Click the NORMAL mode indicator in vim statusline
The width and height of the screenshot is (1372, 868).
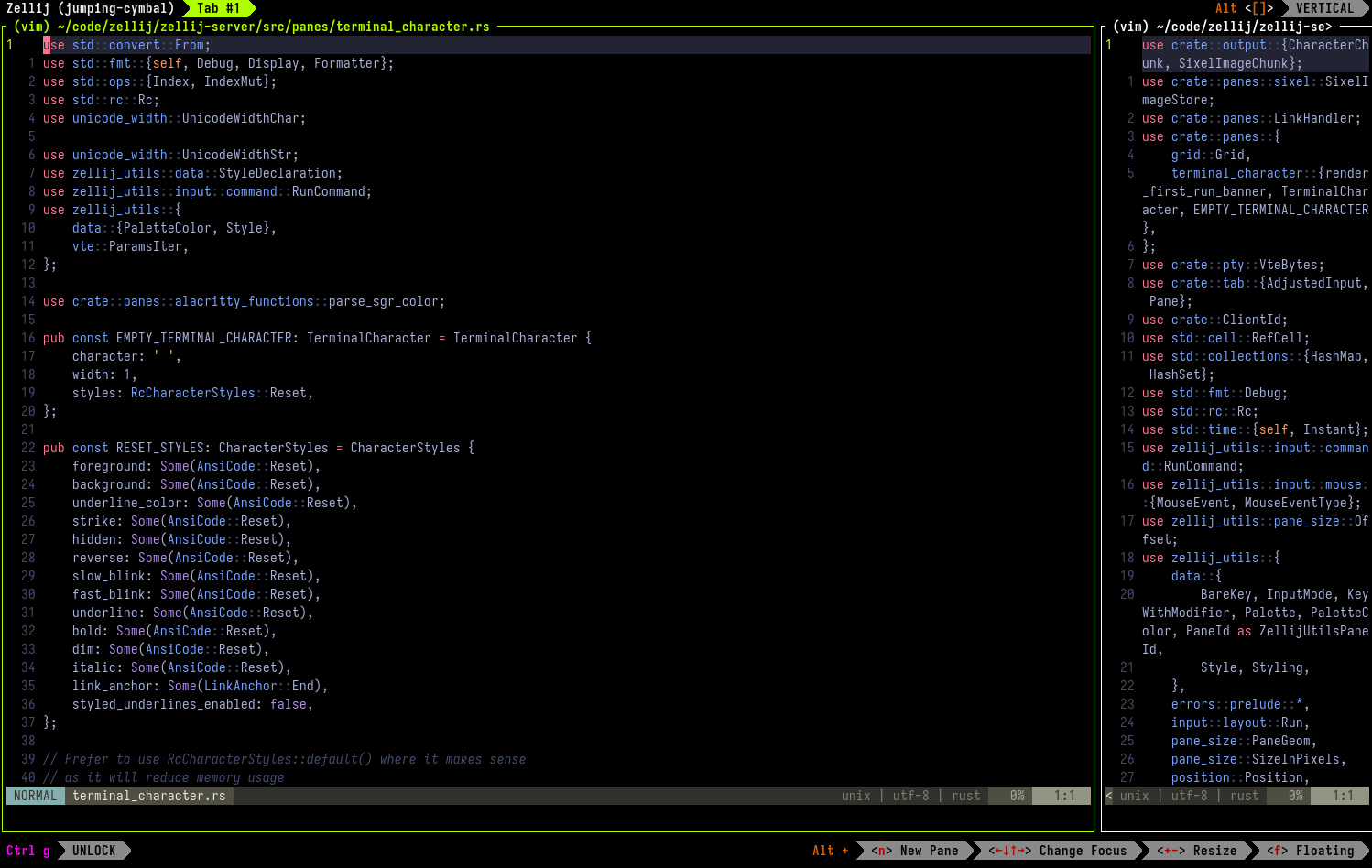(x=36, y=796)
